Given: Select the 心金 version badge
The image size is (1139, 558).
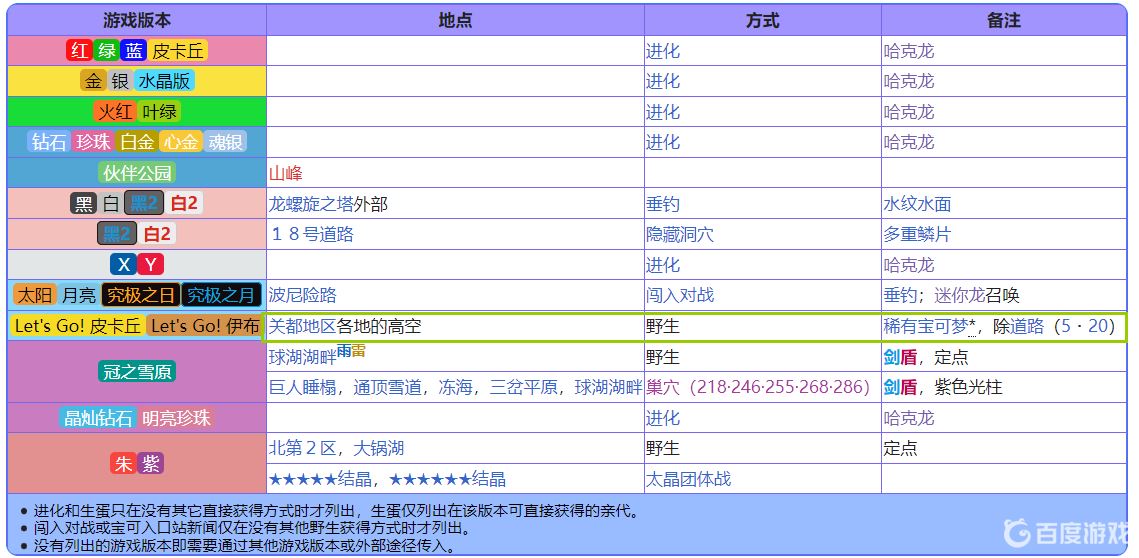Looking at the screenshot, I should click(x=180, y=142).
